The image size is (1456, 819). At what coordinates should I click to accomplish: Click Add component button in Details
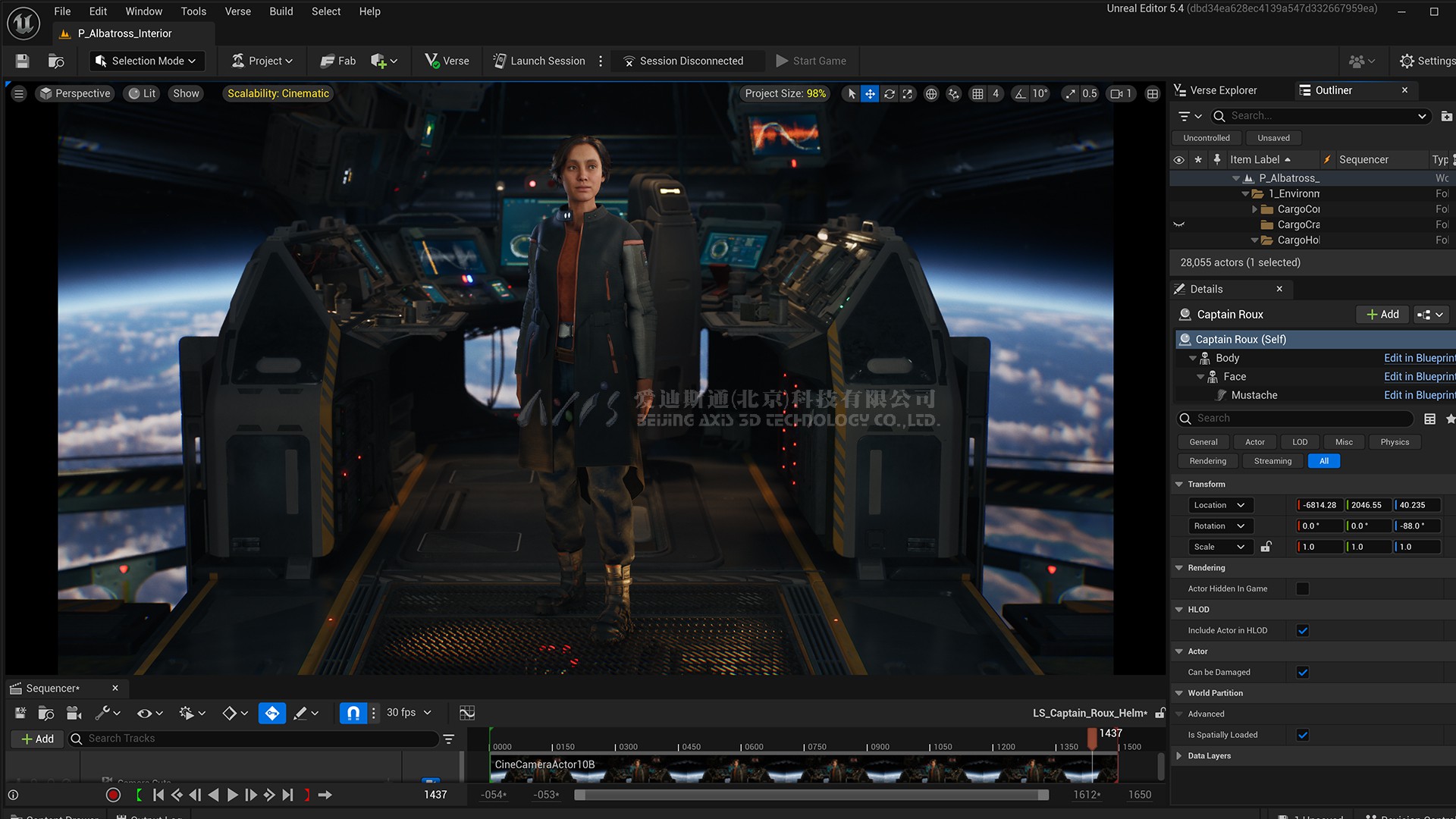click(x=1384, y=314)
